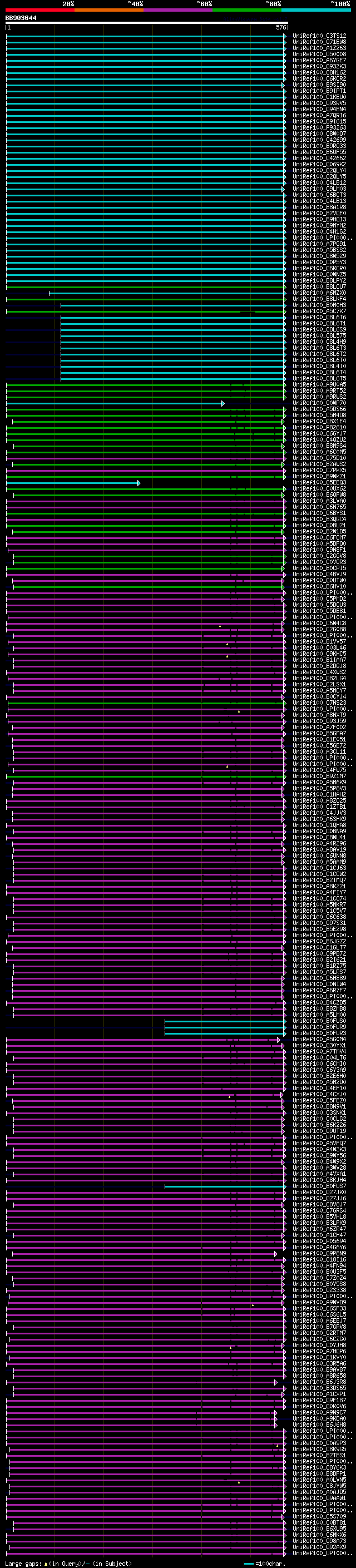This screenshot has height=1568, width=356.
Task: Select the UniRef100_A5G0M4 label
Action: coord(319,1039)
